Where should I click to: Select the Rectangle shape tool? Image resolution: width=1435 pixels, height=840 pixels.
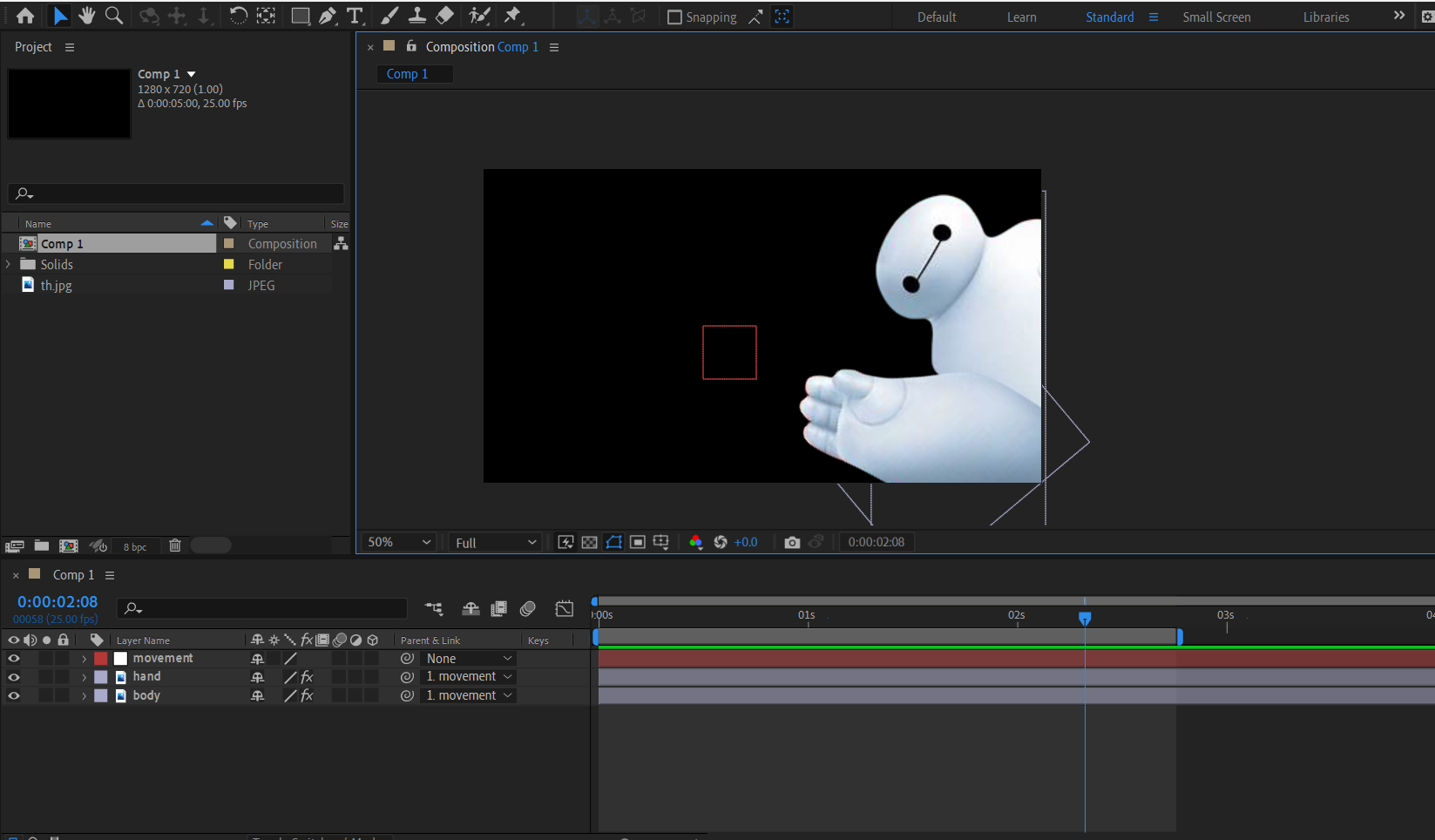click(301, 16)
